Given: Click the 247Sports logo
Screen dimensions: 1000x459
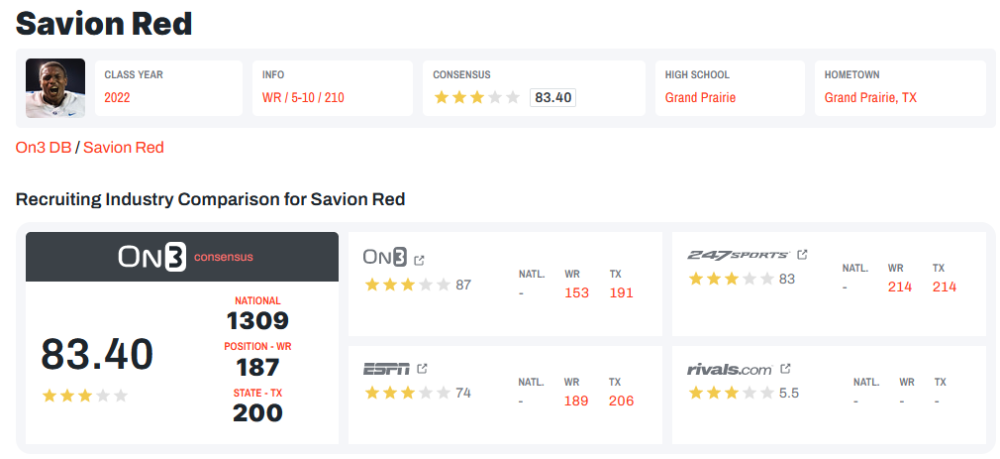Looking at the screenshot, I should coord(738,255).
